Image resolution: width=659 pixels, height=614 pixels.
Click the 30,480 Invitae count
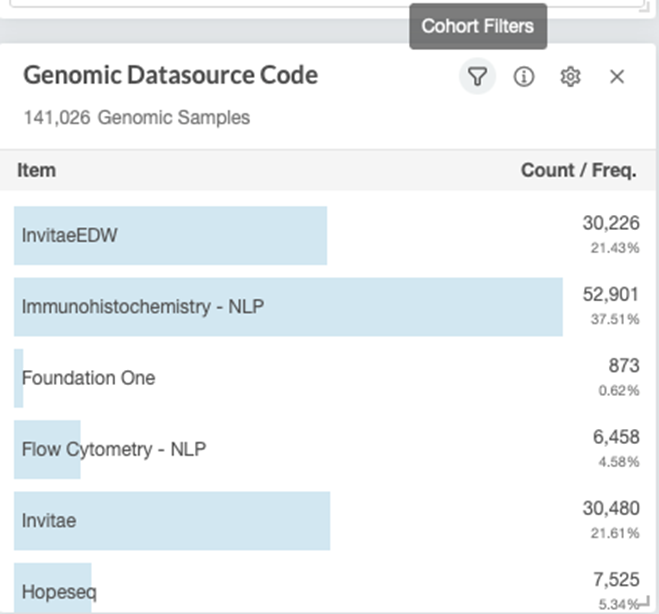tap(611, 508)
